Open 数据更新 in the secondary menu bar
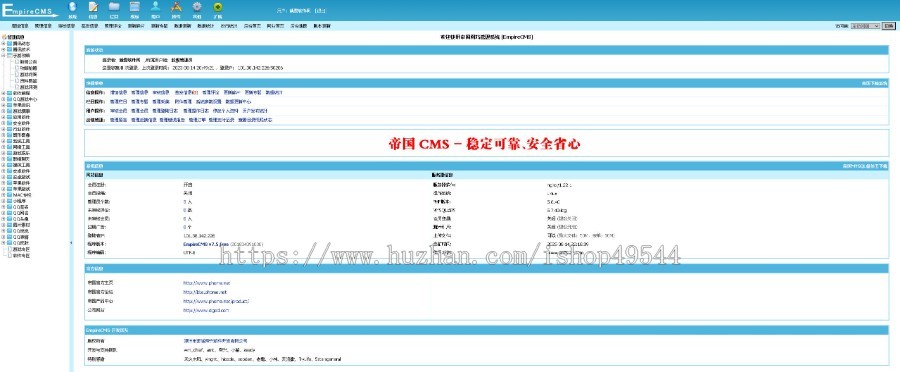This screenshot has height=372, width=900. 183,26
